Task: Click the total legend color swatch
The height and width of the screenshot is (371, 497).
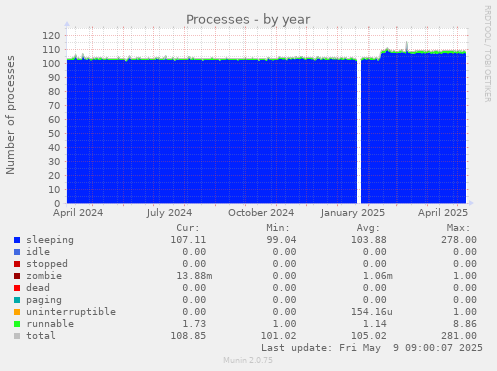Action: (17, 336)
